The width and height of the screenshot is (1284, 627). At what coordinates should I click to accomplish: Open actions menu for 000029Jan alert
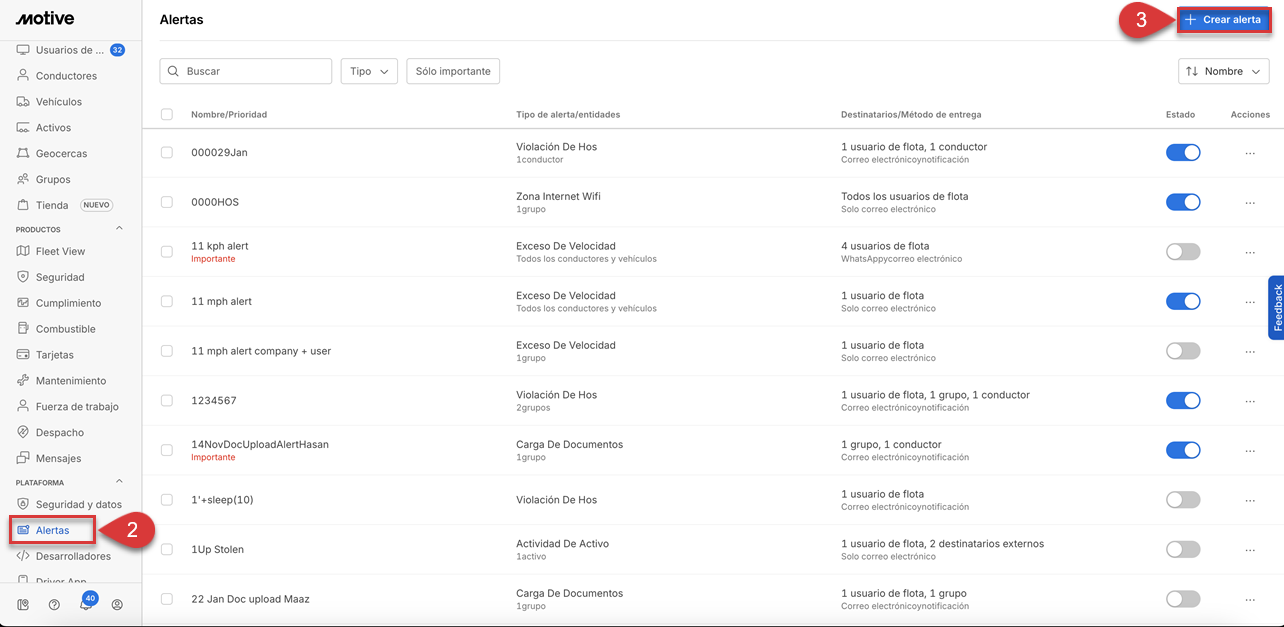[1249, 153]
